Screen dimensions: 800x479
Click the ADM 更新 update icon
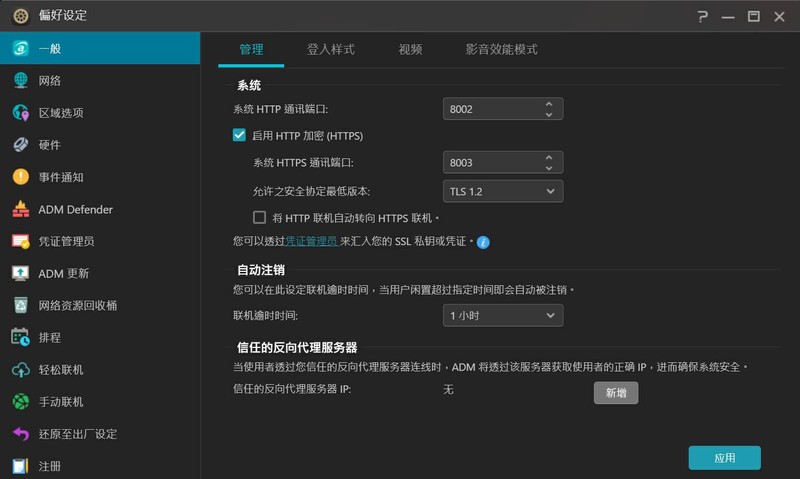coord(20,273)
